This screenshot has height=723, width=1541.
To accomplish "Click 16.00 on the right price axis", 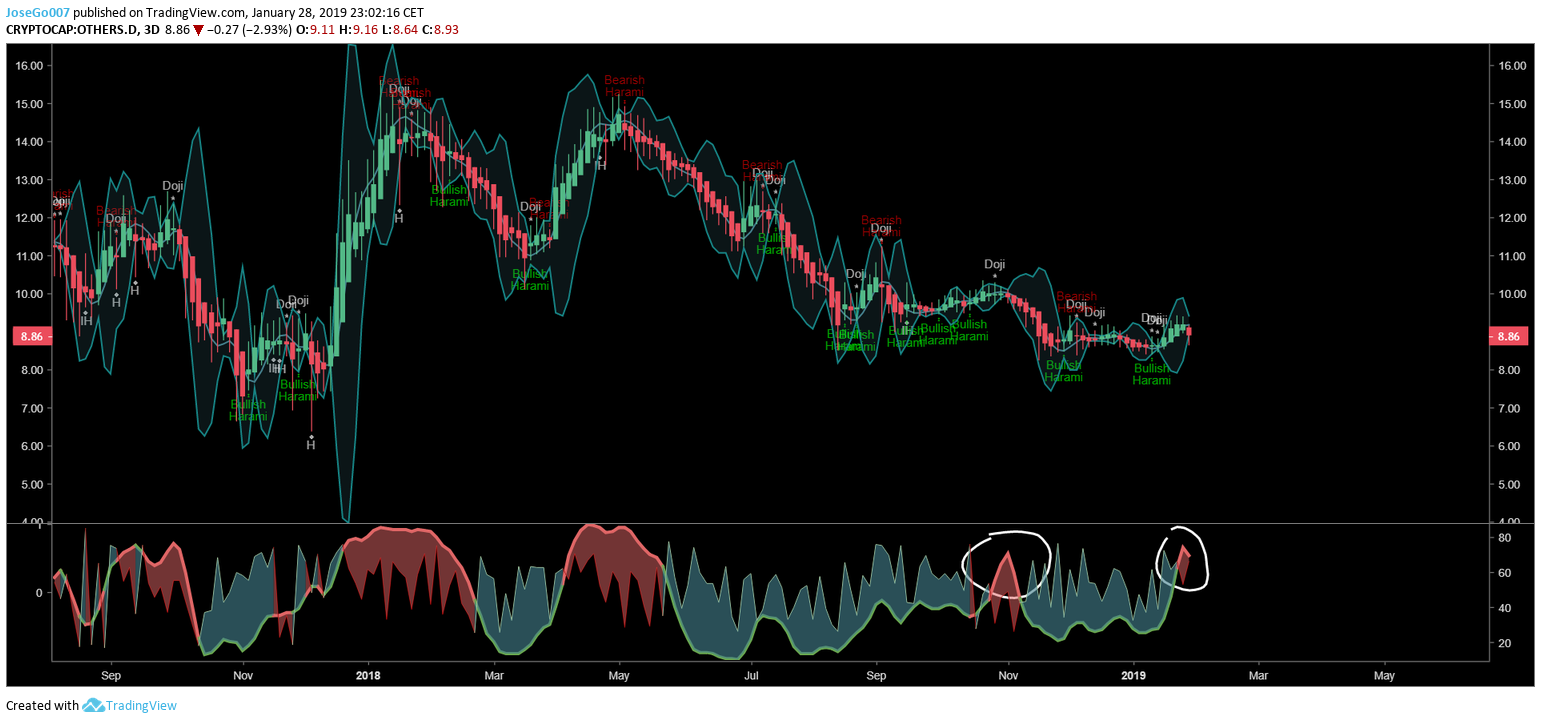I will [x=1511, y=66].
